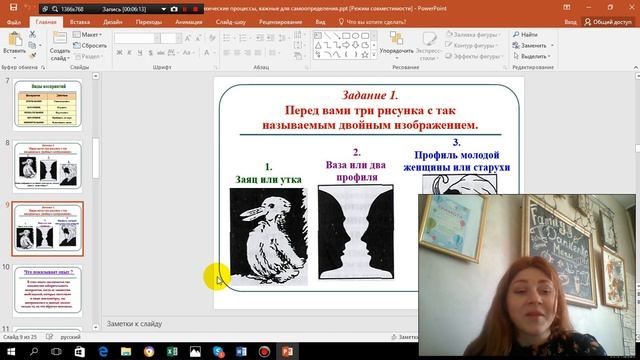640x360 pixels.
Task: Click the Decrease font size icon
Action: (x=198, y=38)
